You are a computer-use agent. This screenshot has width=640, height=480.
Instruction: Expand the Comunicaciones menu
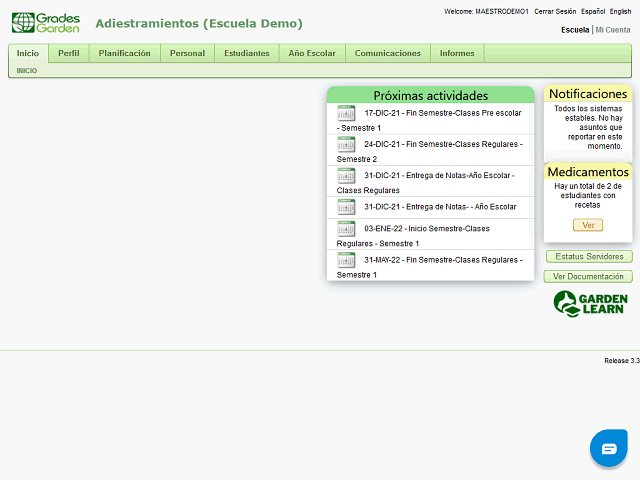[388, 53]
